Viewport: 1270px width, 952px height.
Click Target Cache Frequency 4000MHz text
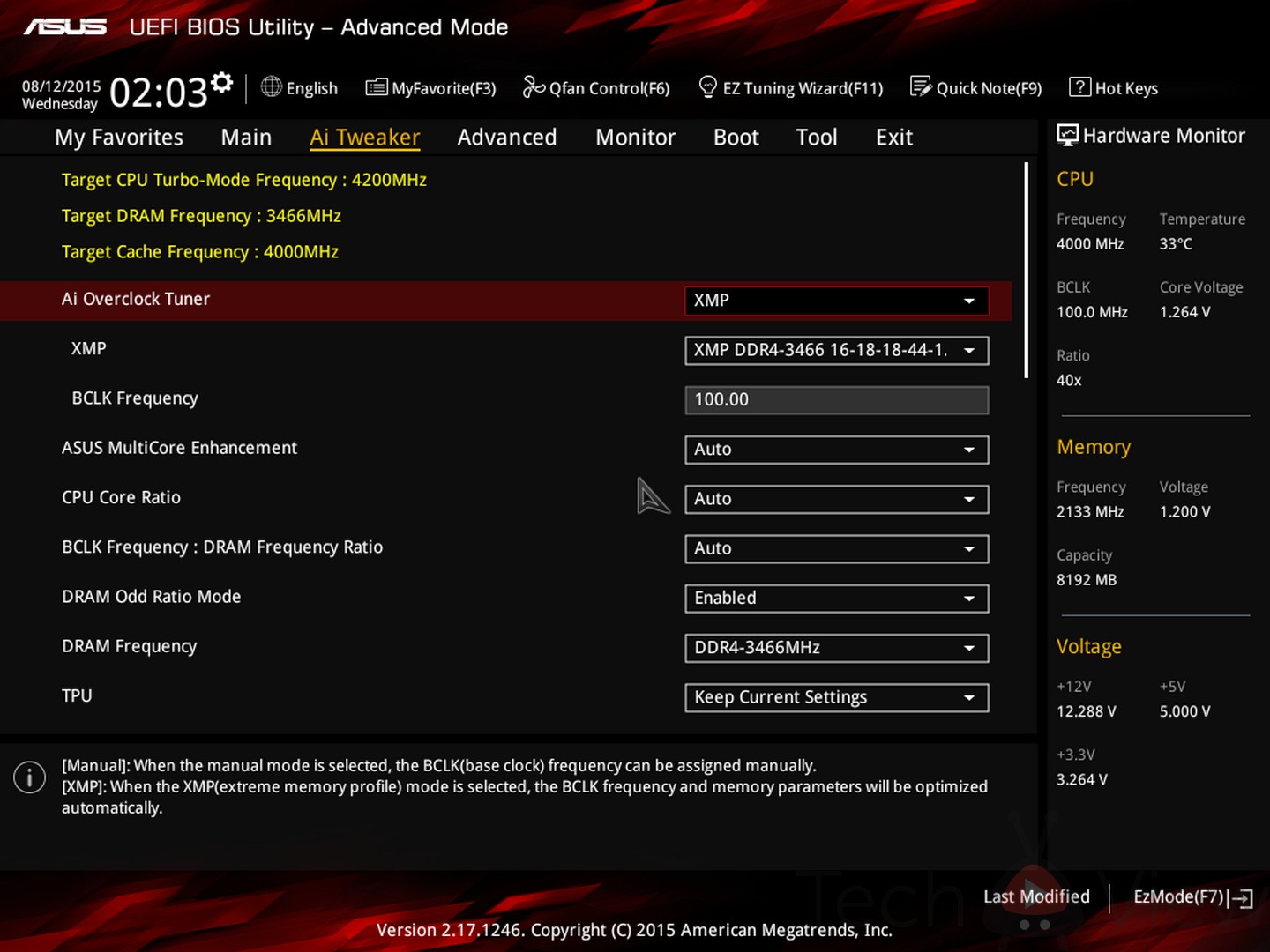[x=200, y=252]
